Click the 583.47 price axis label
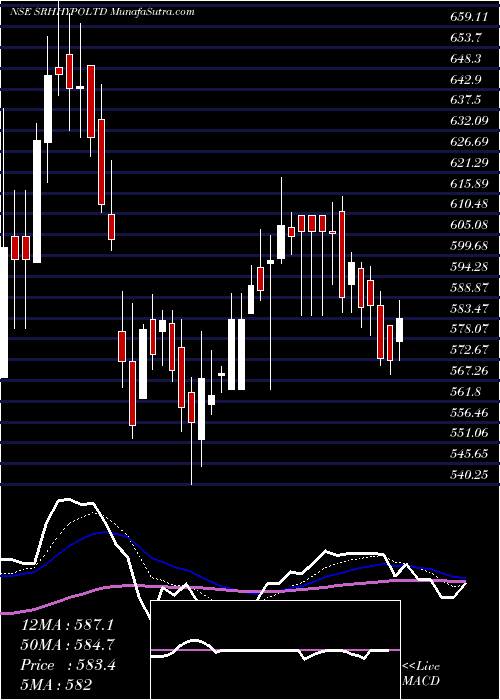Viewport: 500px width, 700px height. coord(467,308)
